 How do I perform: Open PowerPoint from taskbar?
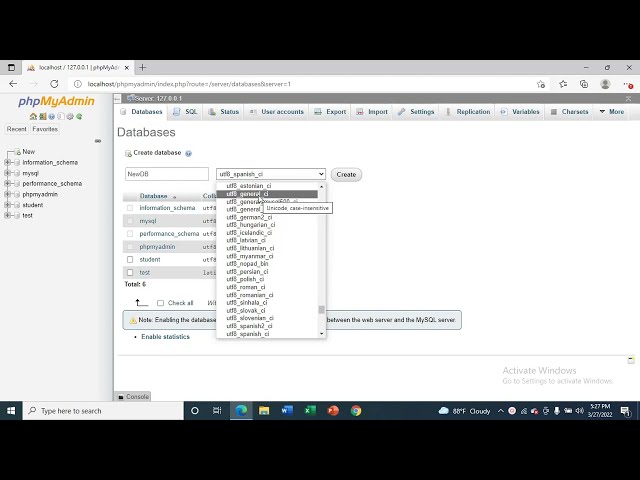coord(333,411)
